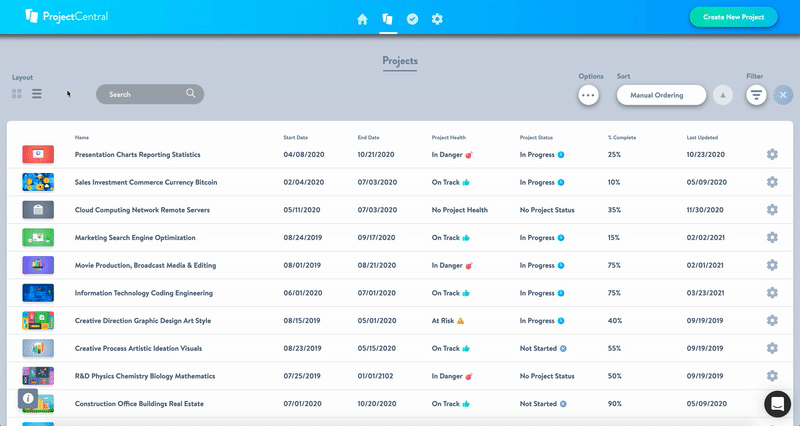
Task: Open settings gear for Information Technology Coding Engineering
Action: pos(772,293)
